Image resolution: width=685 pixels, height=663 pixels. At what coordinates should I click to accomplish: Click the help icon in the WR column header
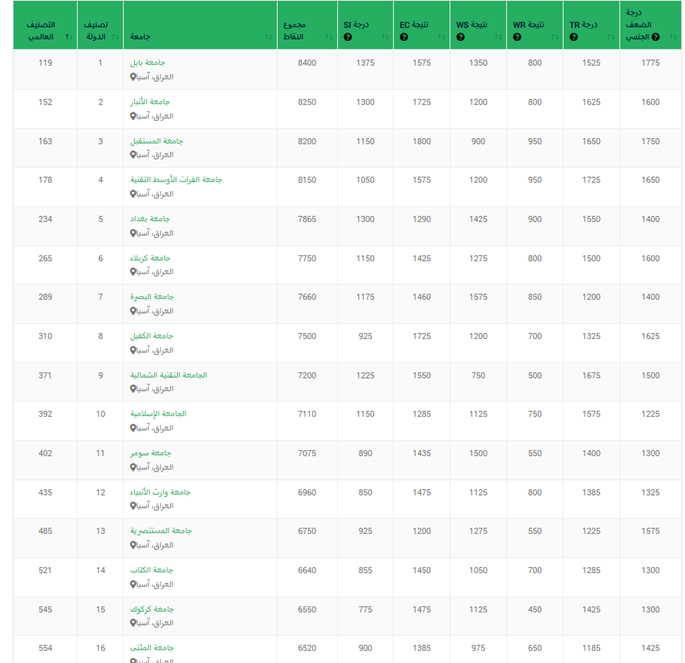(517, 37)
